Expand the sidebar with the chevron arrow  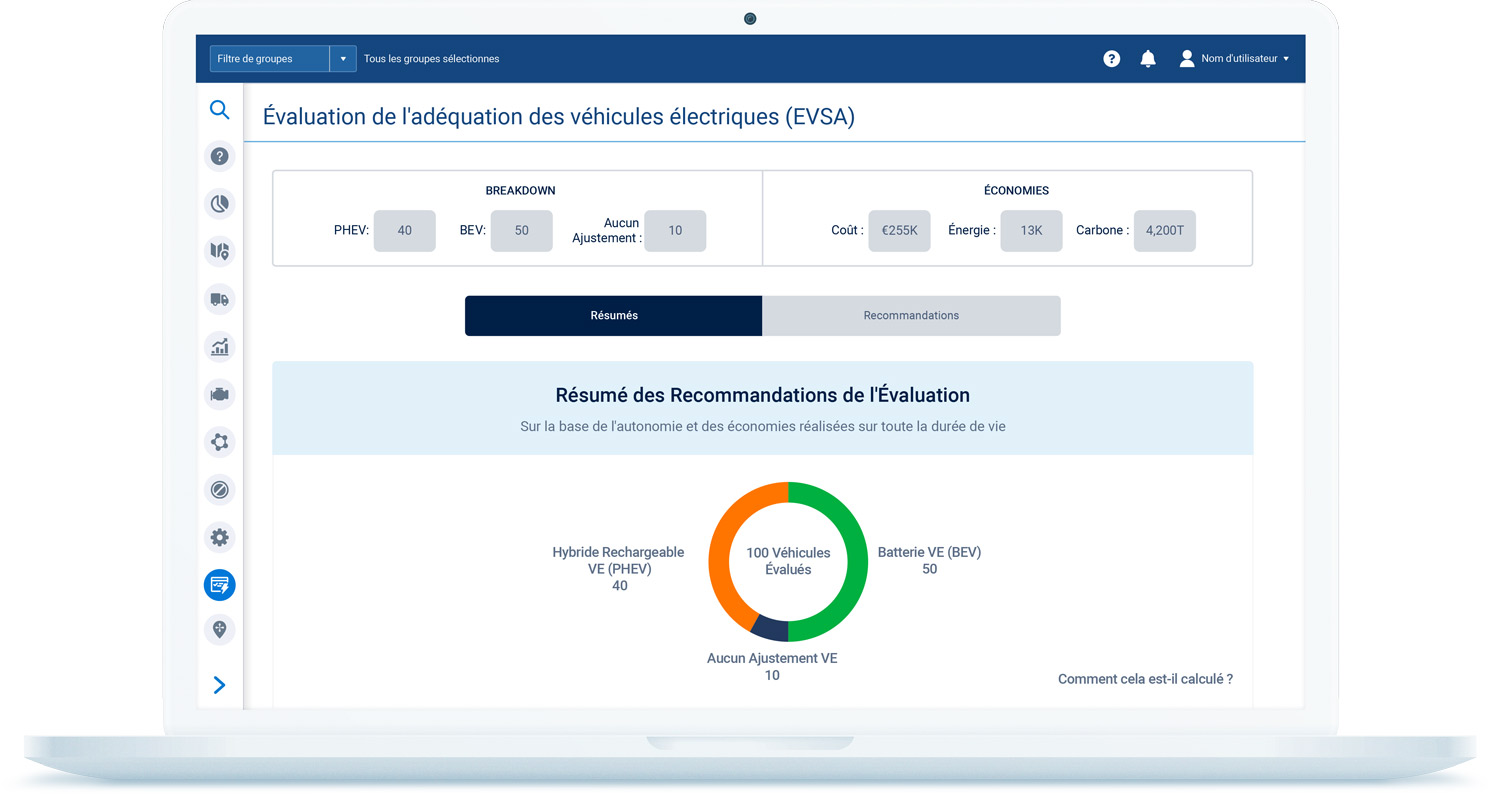(220, 685)
